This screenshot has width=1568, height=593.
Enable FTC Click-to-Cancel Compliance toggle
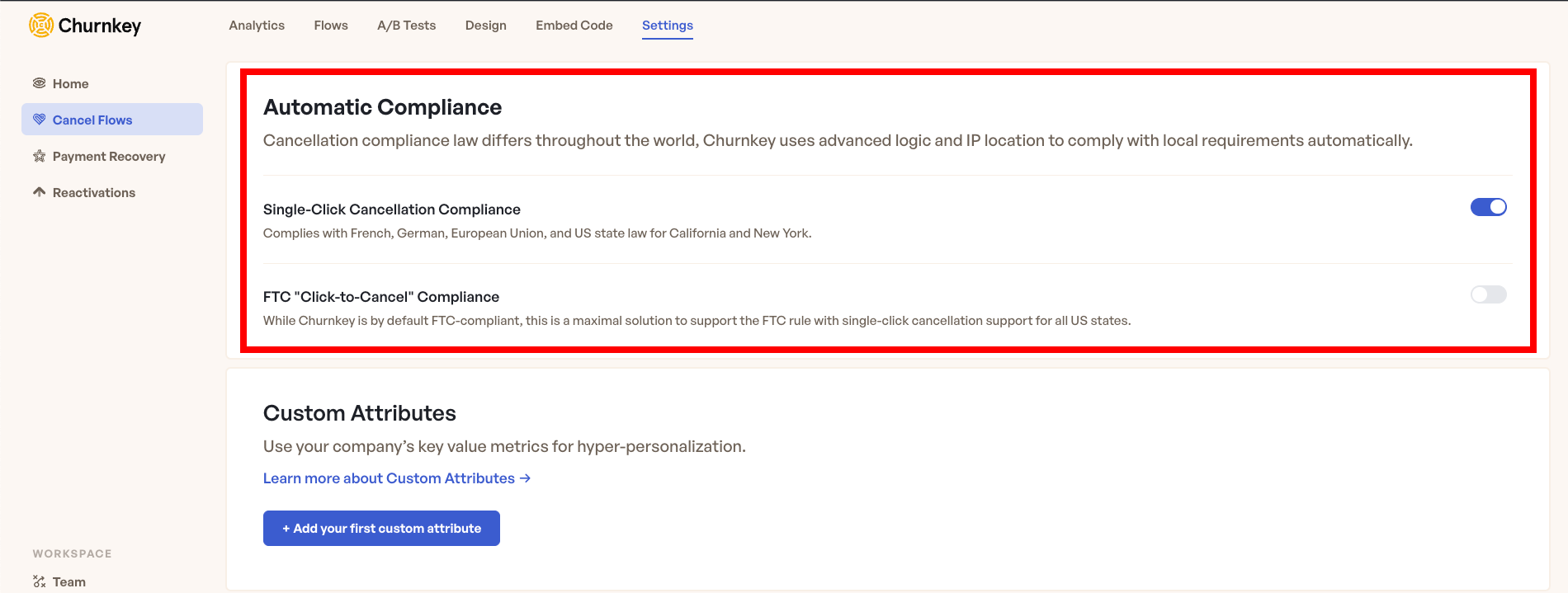pos(1488,294)
